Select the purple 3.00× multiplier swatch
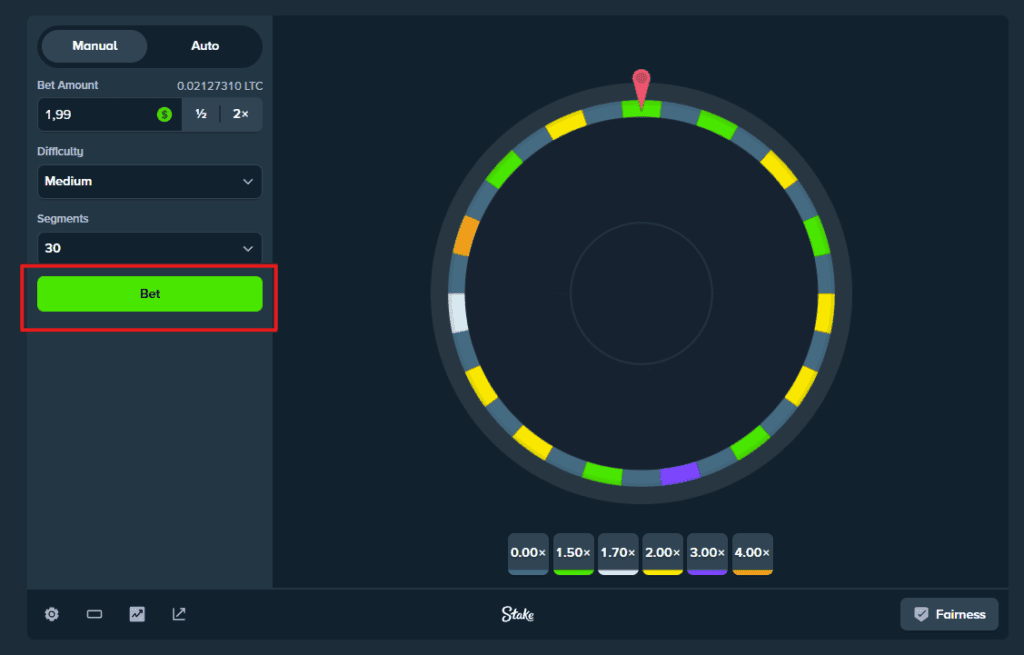This screenshot has width=1024, height=655. pos(706,554)
